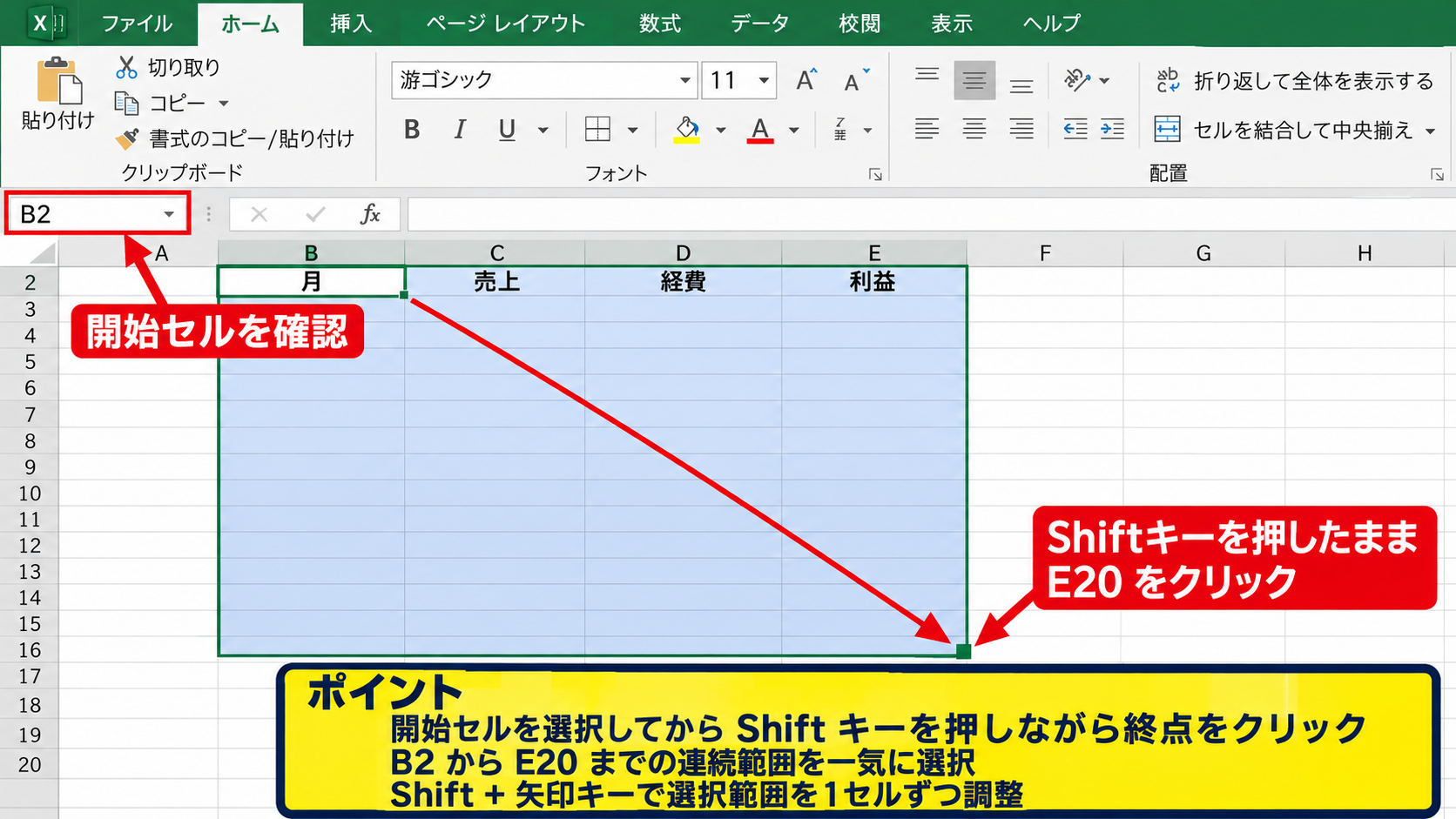Image resolution: width=1456 pixels, height=819 pixels.
Task: Increase font size with the larger A icon
Action: click(x=806, y=80)
